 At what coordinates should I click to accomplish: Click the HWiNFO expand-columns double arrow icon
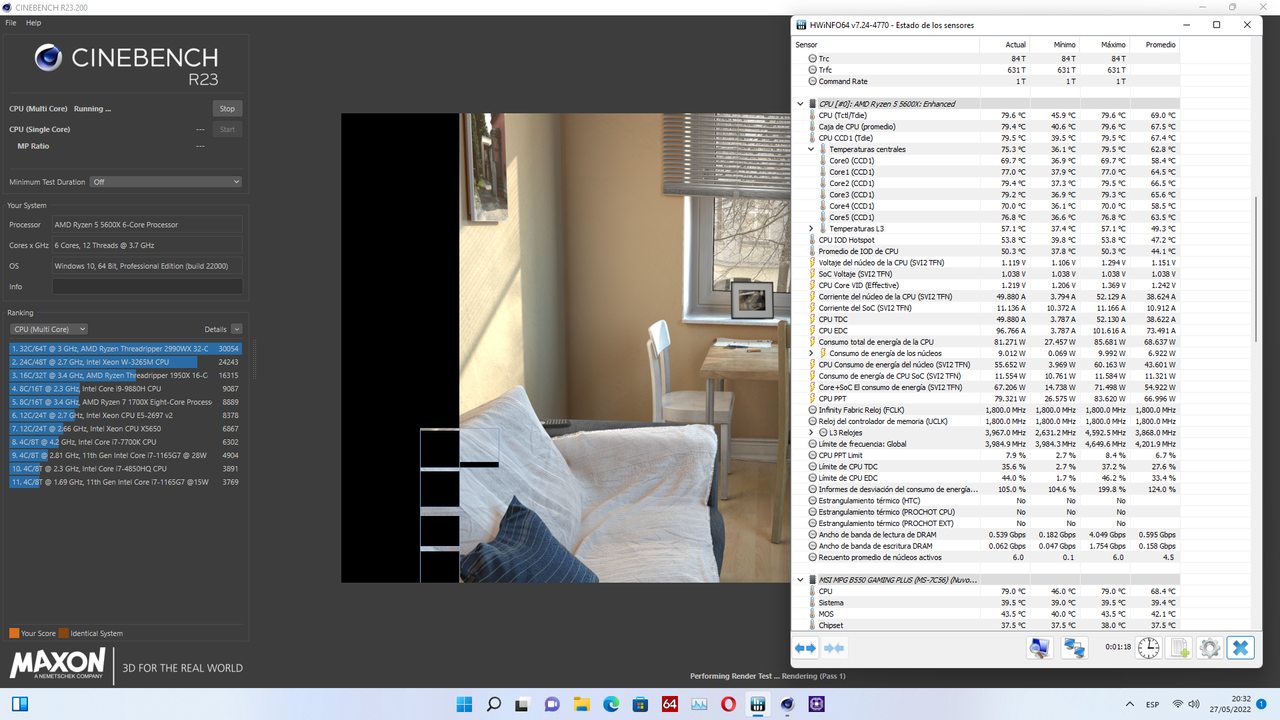(806, 648)
